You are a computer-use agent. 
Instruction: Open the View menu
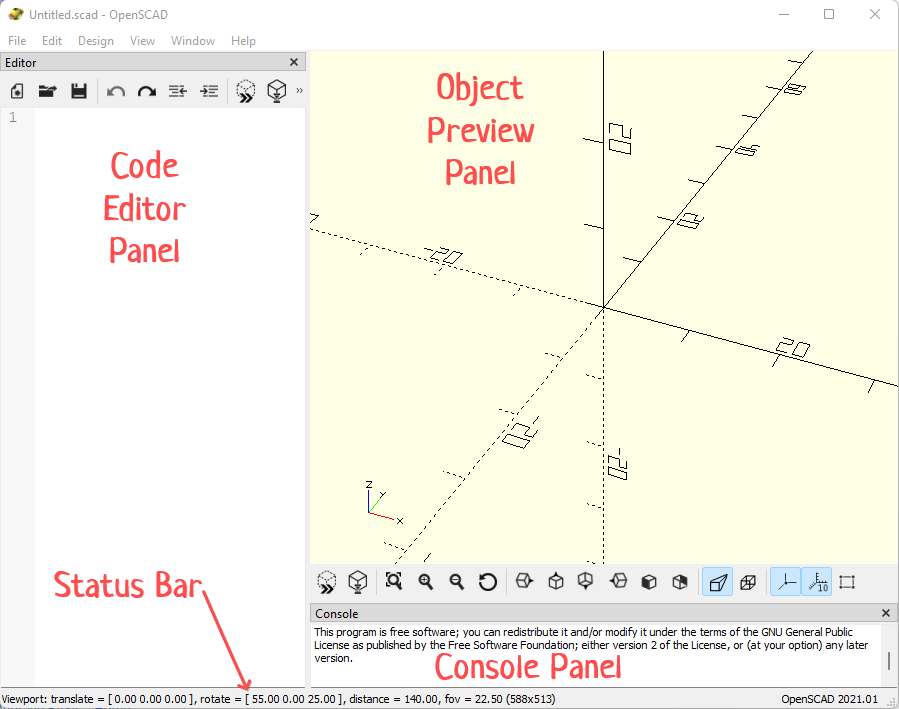(x=142, y=41)
